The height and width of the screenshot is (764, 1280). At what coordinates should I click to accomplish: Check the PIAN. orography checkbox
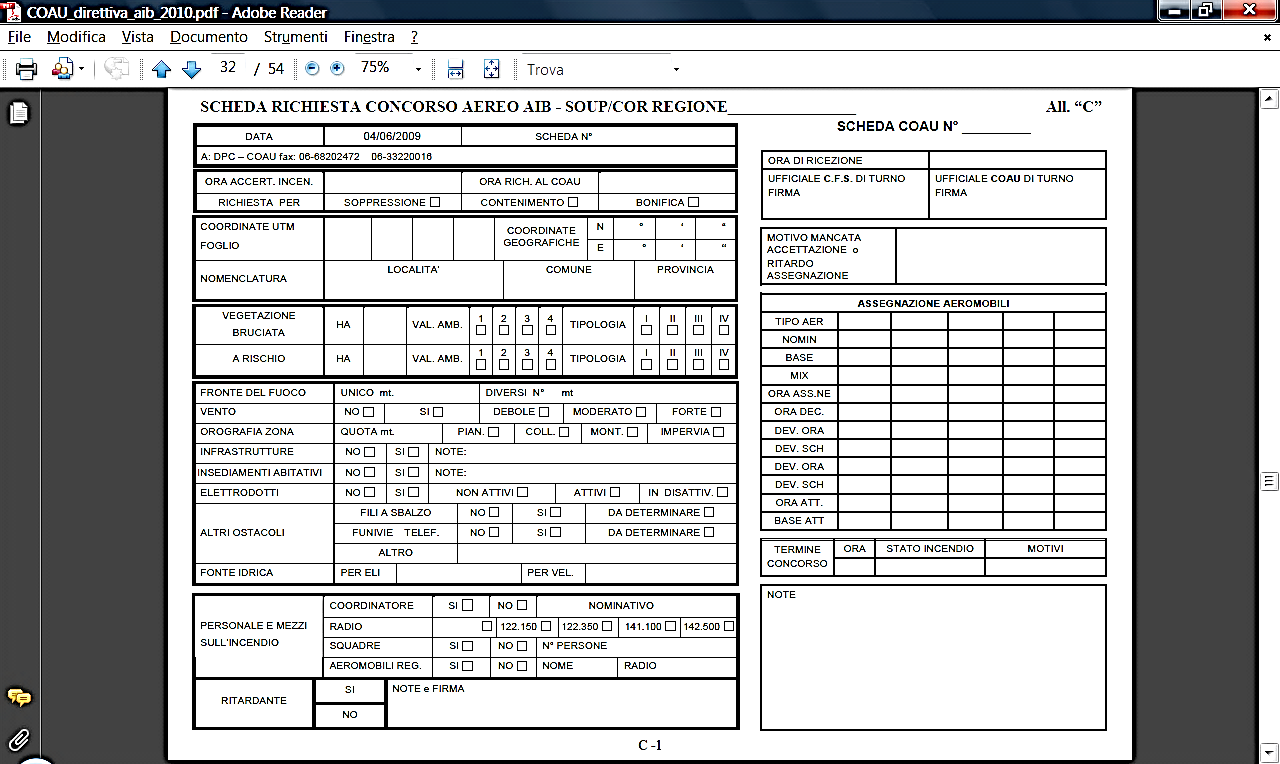[493, 432]
